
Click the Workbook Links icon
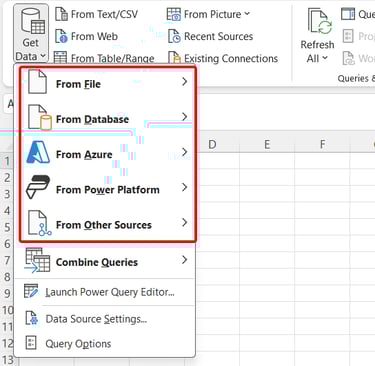coord(349,58)
